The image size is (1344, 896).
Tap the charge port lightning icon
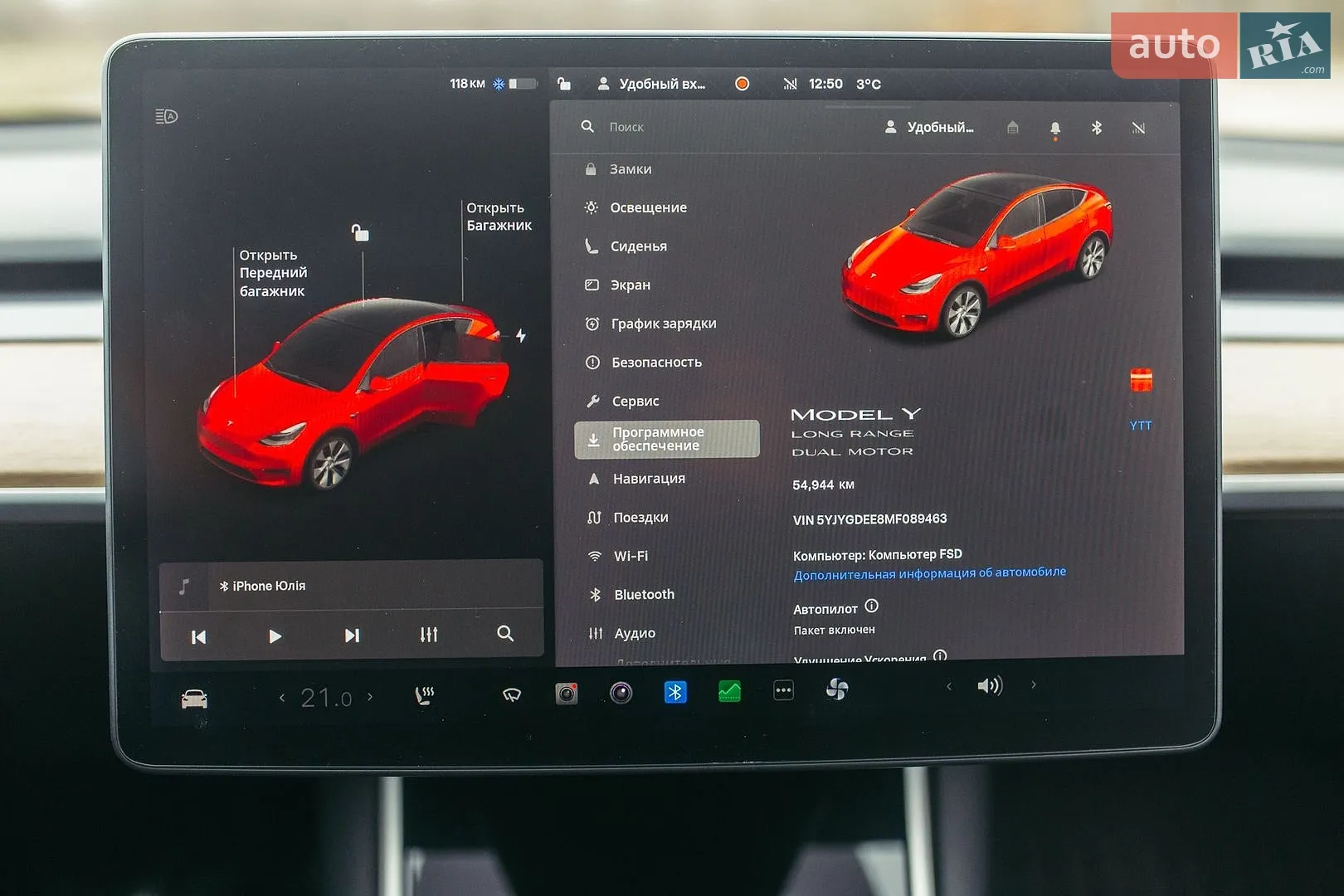click(x=520, y=336)
